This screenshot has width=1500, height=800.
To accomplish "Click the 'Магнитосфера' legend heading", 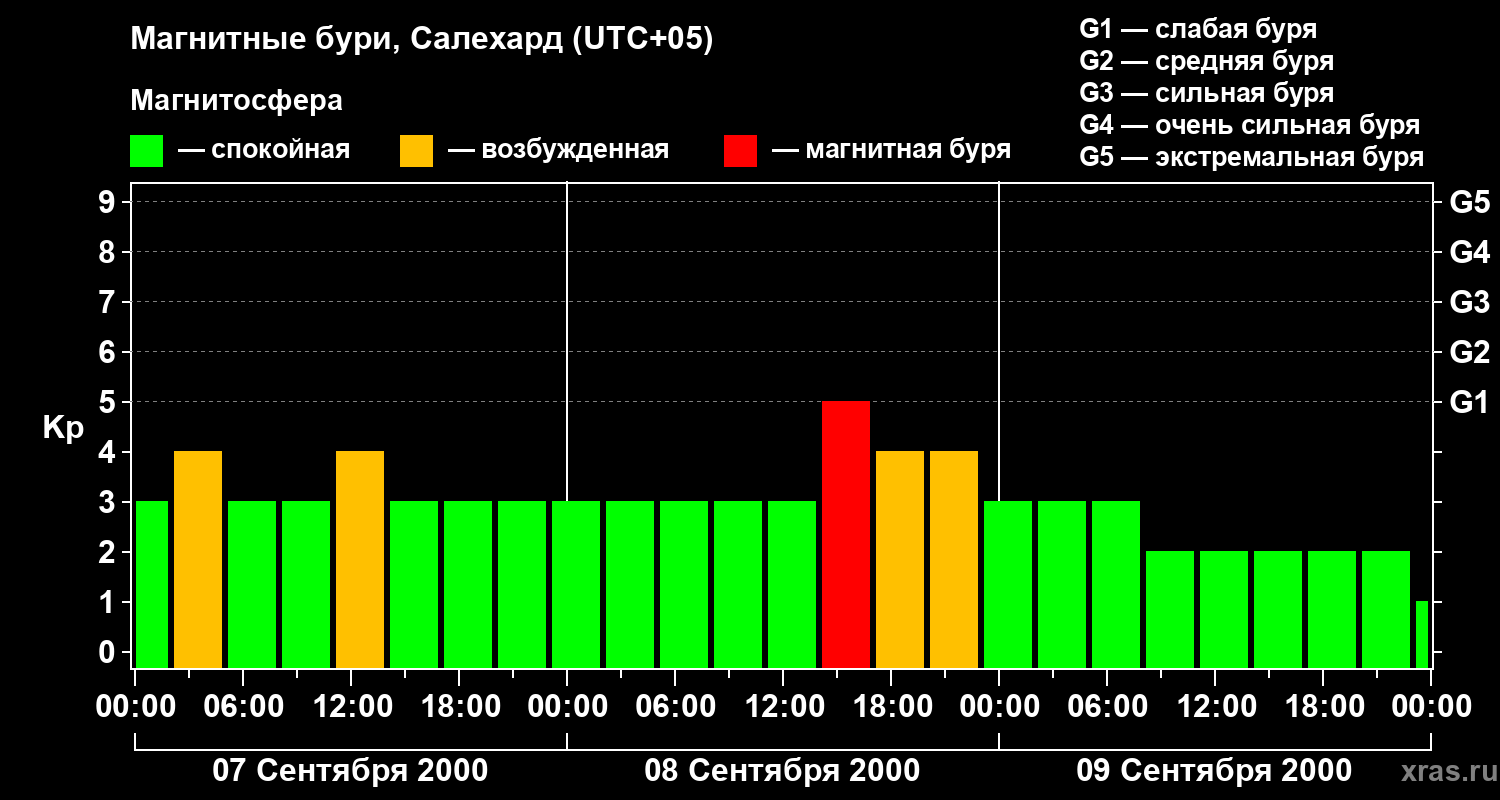I will [x=237, y=101].
